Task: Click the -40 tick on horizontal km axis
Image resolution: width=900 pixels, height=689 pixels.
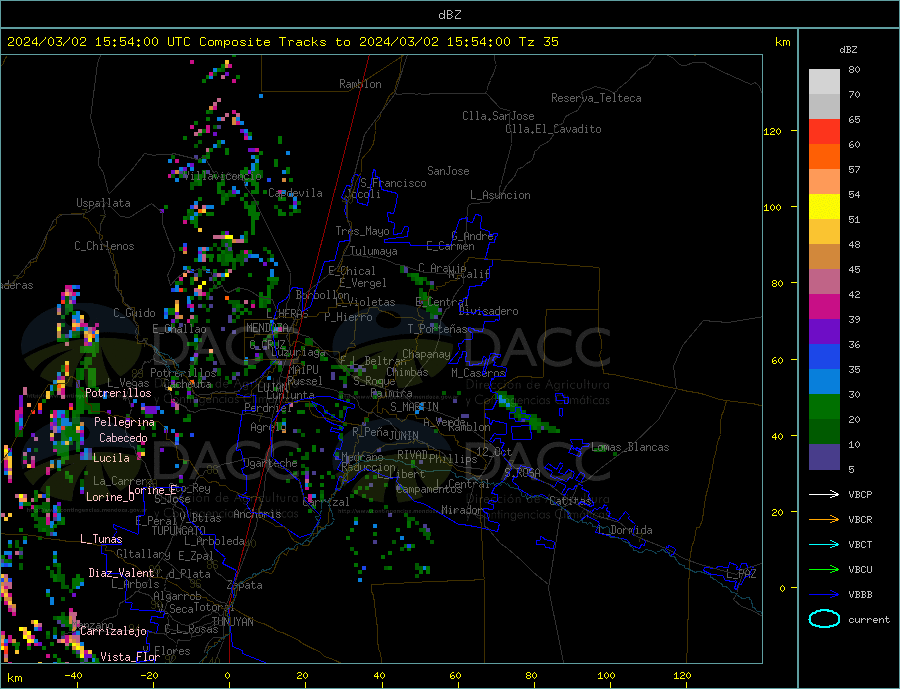Action: 73,675
